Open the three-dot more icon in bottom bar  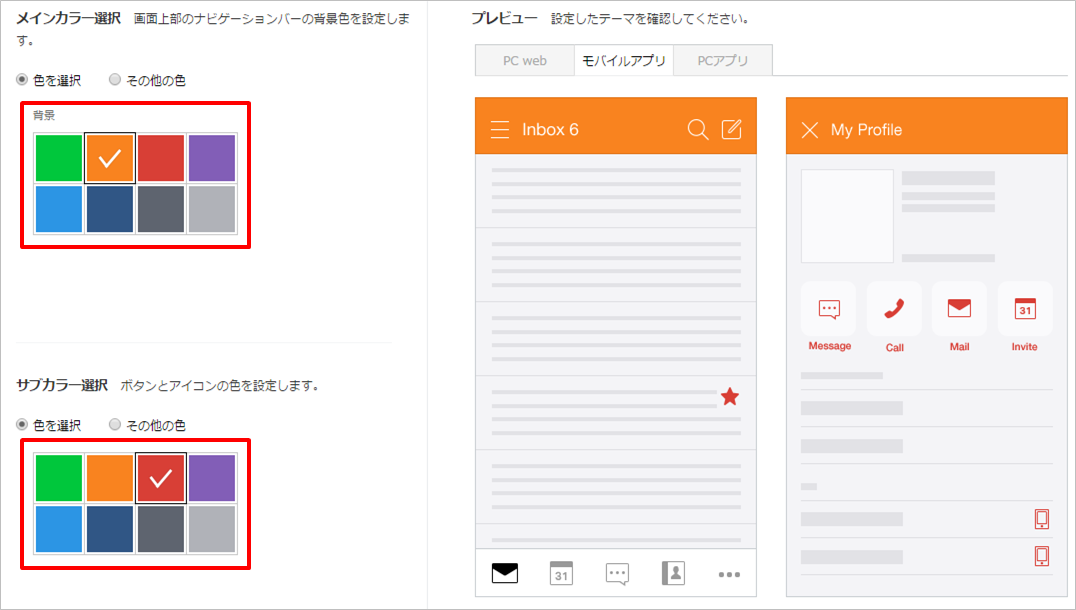[729, 574]
